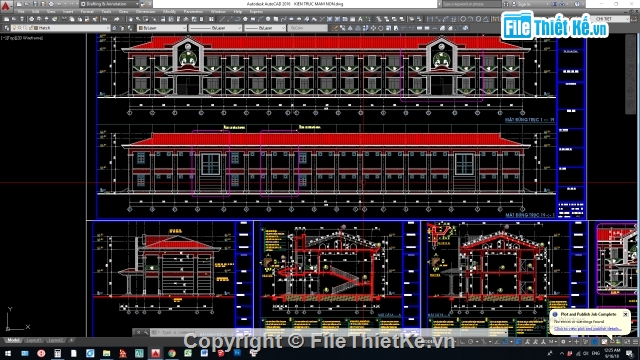Screen dimensions: 640x360
Task: Click the Undo arrow icon in standard toolbar
Action: (105, 19)
